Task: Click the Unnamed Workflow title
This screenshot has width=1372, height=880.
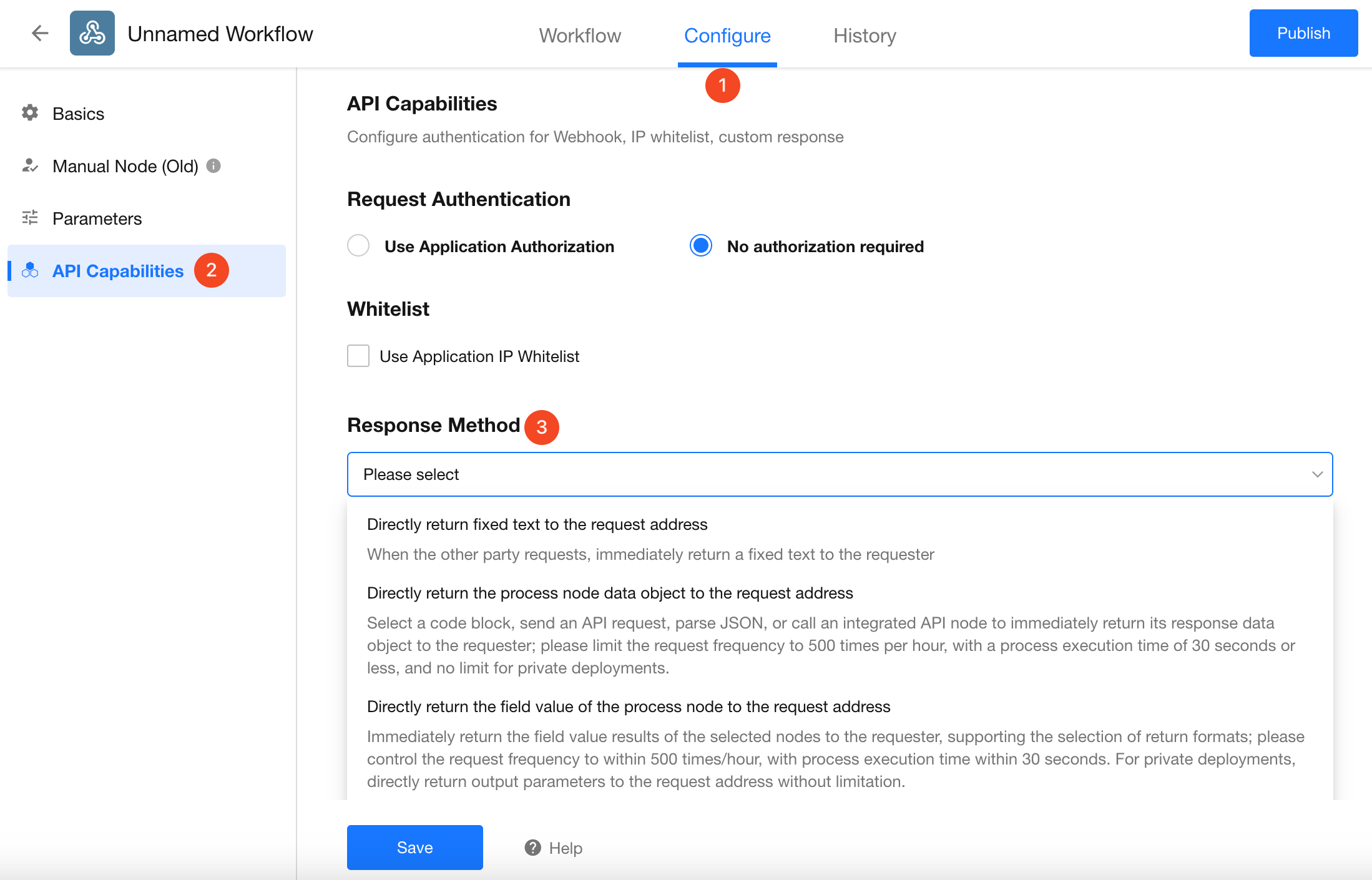Action: [220, 34]
